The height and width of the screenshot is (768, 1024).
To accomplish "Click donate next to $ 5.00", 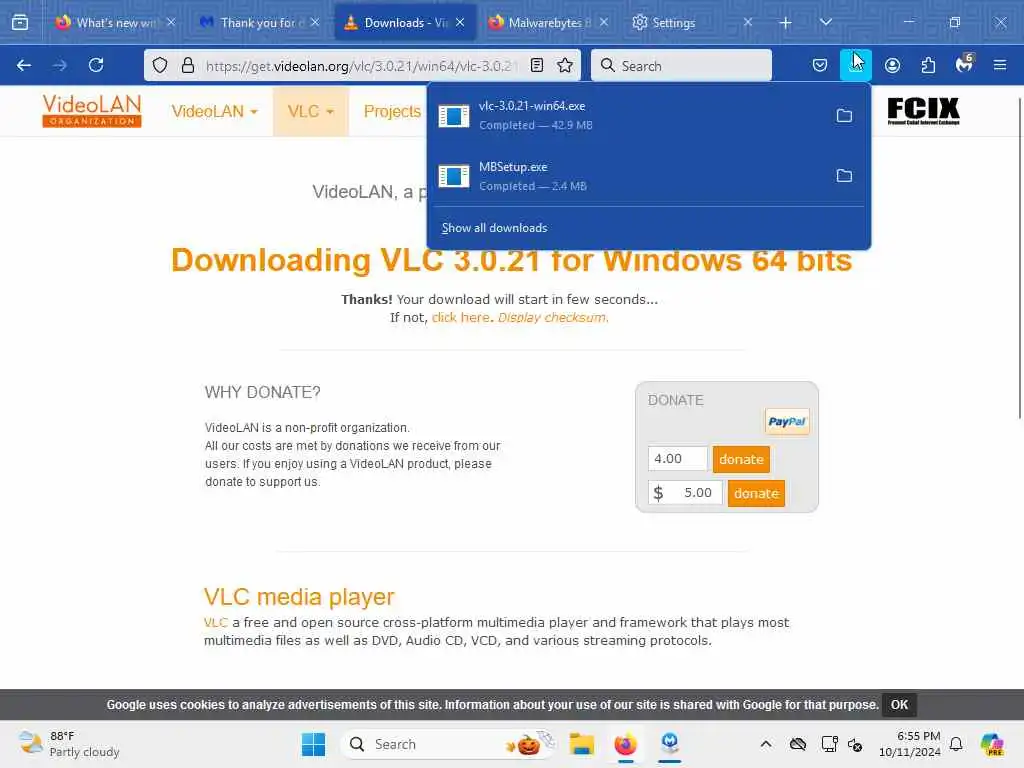I will pos(756,493).
